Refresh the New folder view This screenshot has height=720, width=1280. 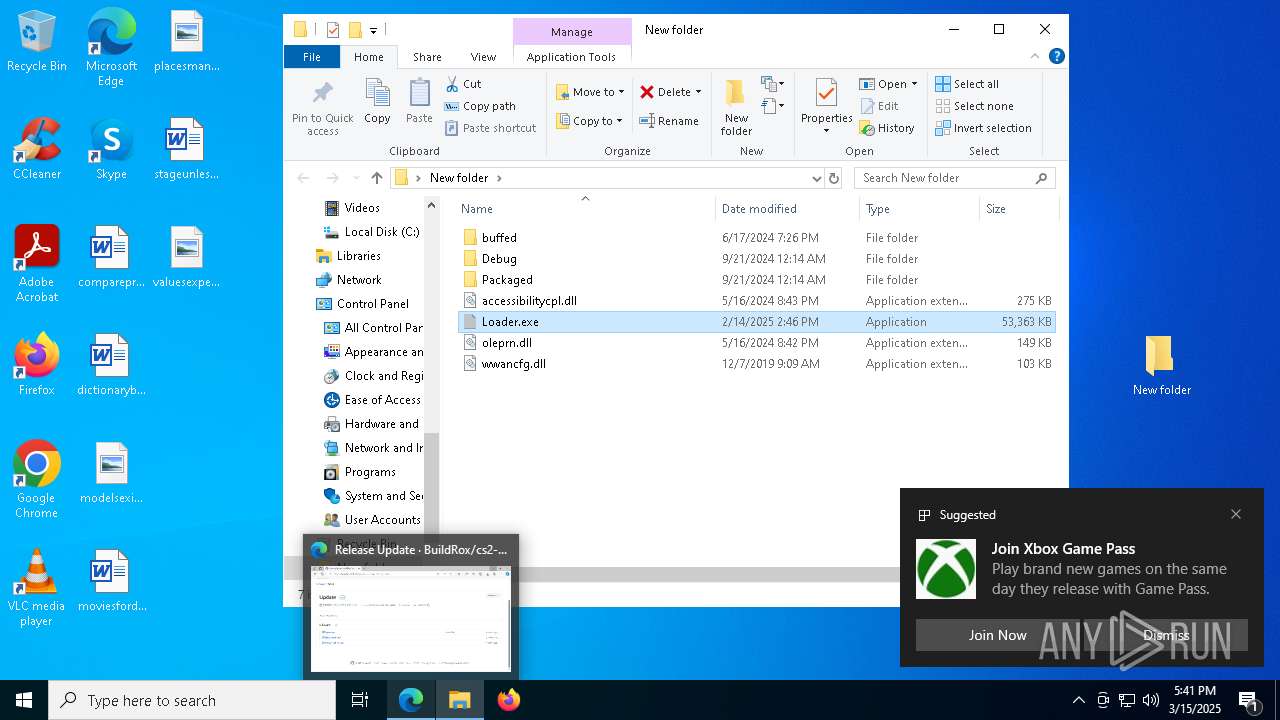pyautogui.click(x=834, y=178)
